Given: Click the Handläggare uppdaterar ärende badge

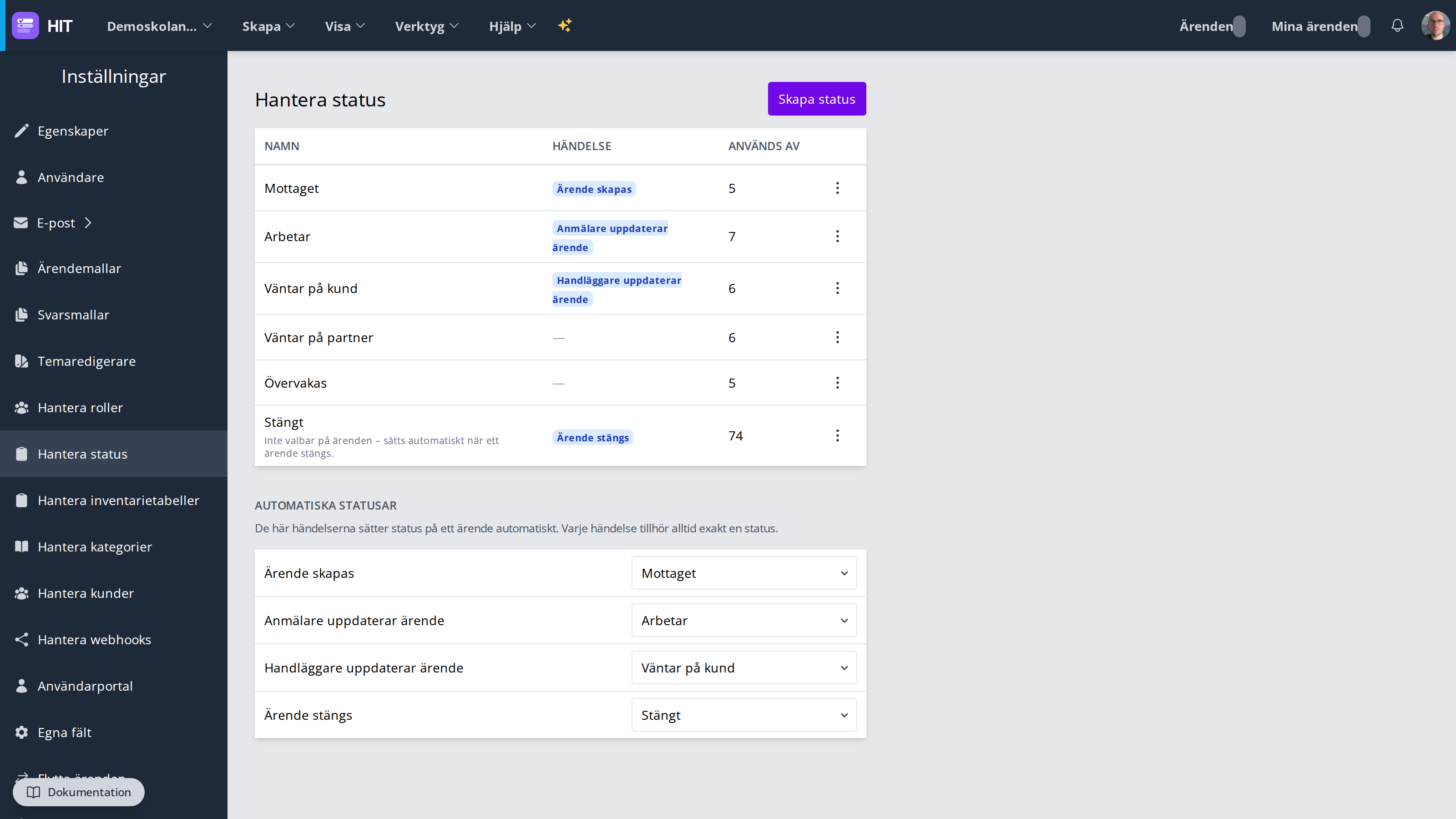Looking at the screenshot, I should click(617, 289).
